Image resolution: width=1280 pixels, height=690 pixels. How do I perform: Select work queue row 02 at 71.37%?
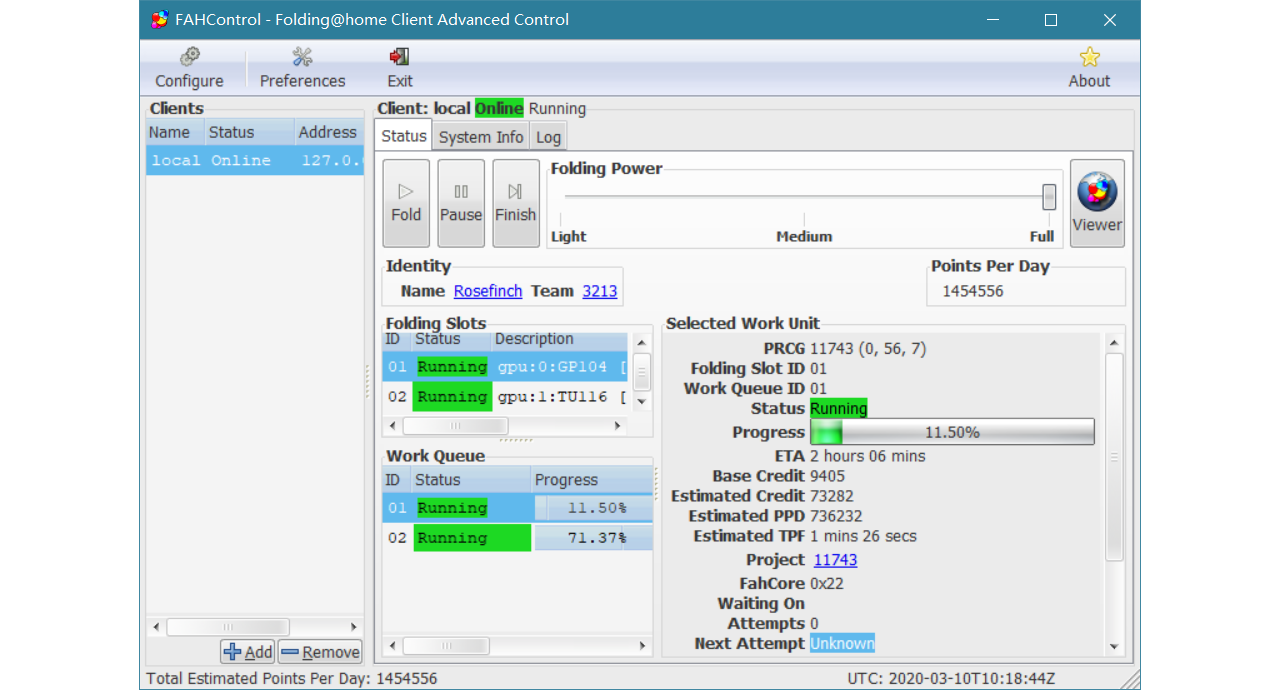(x=518, y=538)
